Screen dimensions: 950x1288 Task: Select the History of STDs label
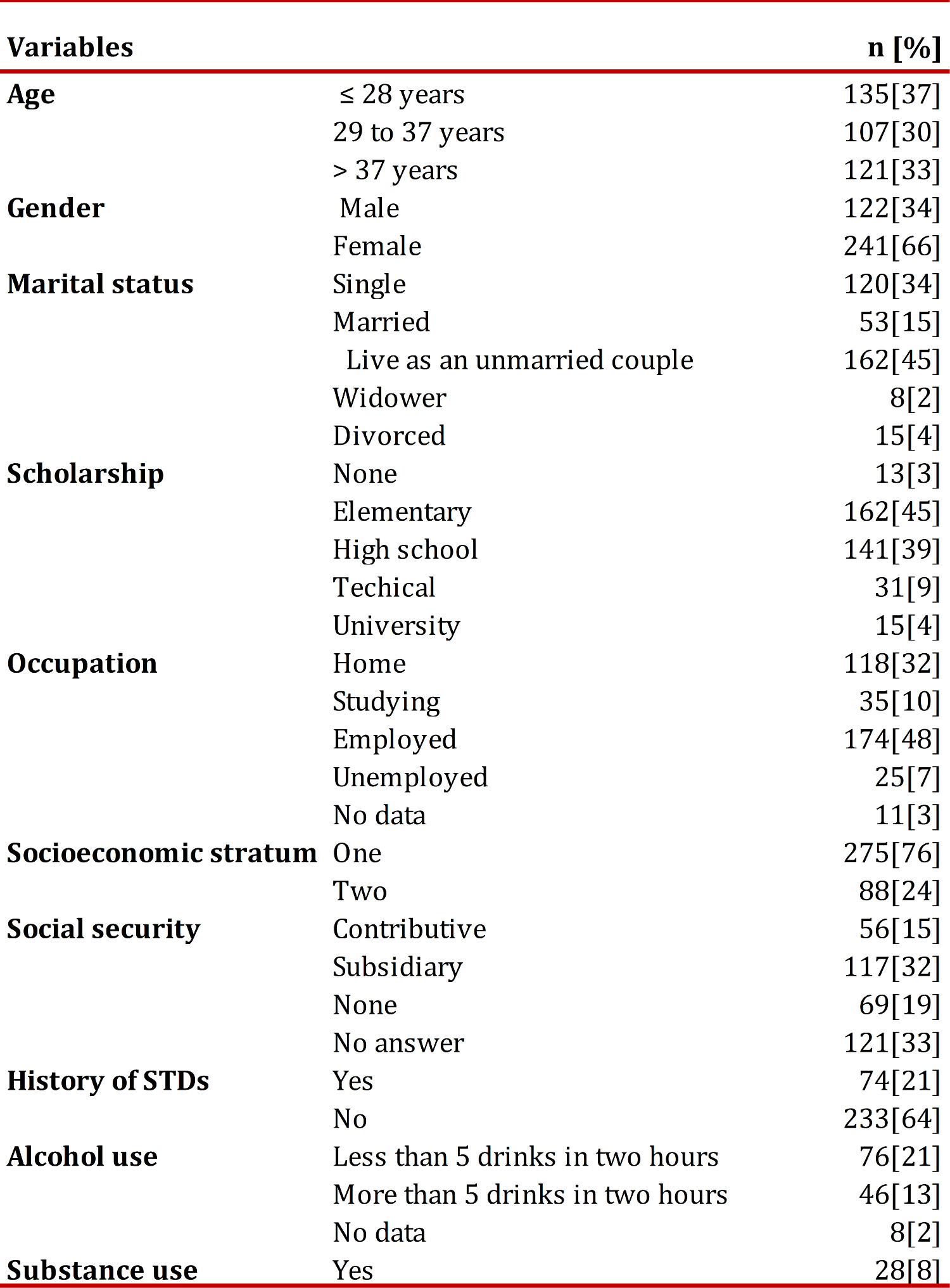[x=108, y=1081]
